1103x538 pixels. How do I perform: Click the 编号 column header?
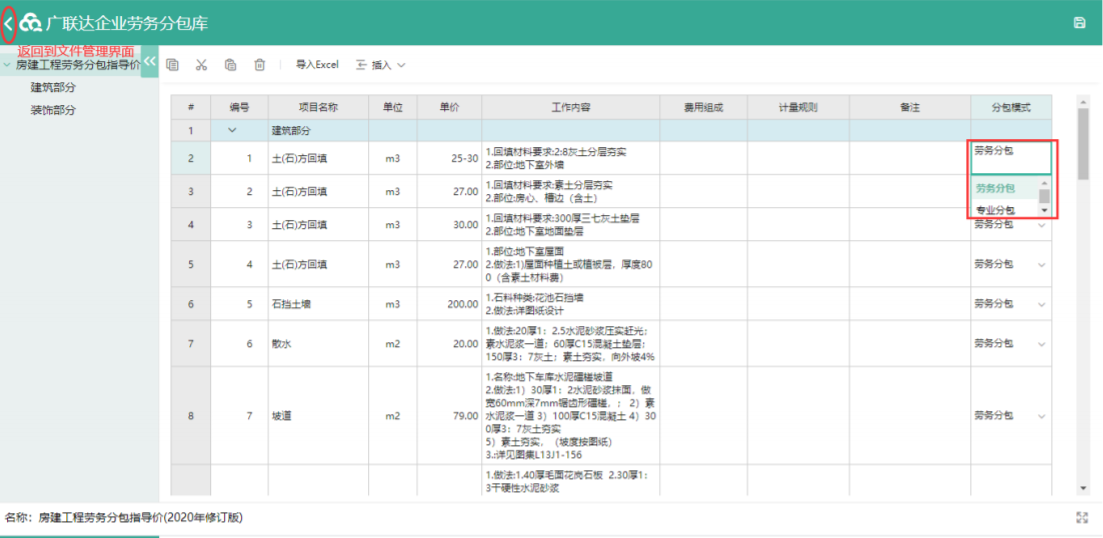pyautogui.click(x=239, y=108)
